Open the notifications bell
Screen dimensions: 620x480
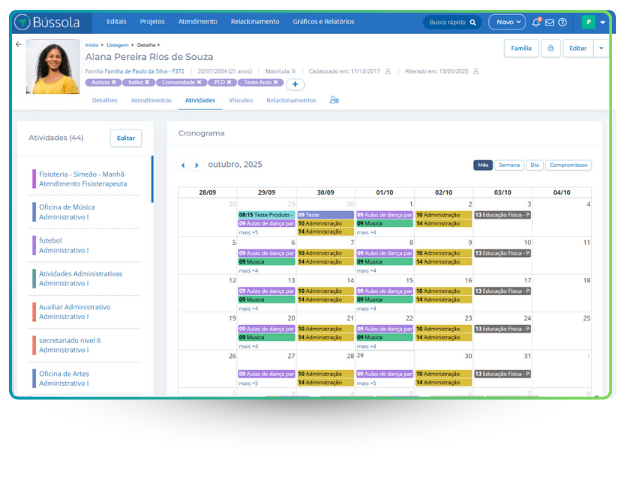[x=536, y=22]
